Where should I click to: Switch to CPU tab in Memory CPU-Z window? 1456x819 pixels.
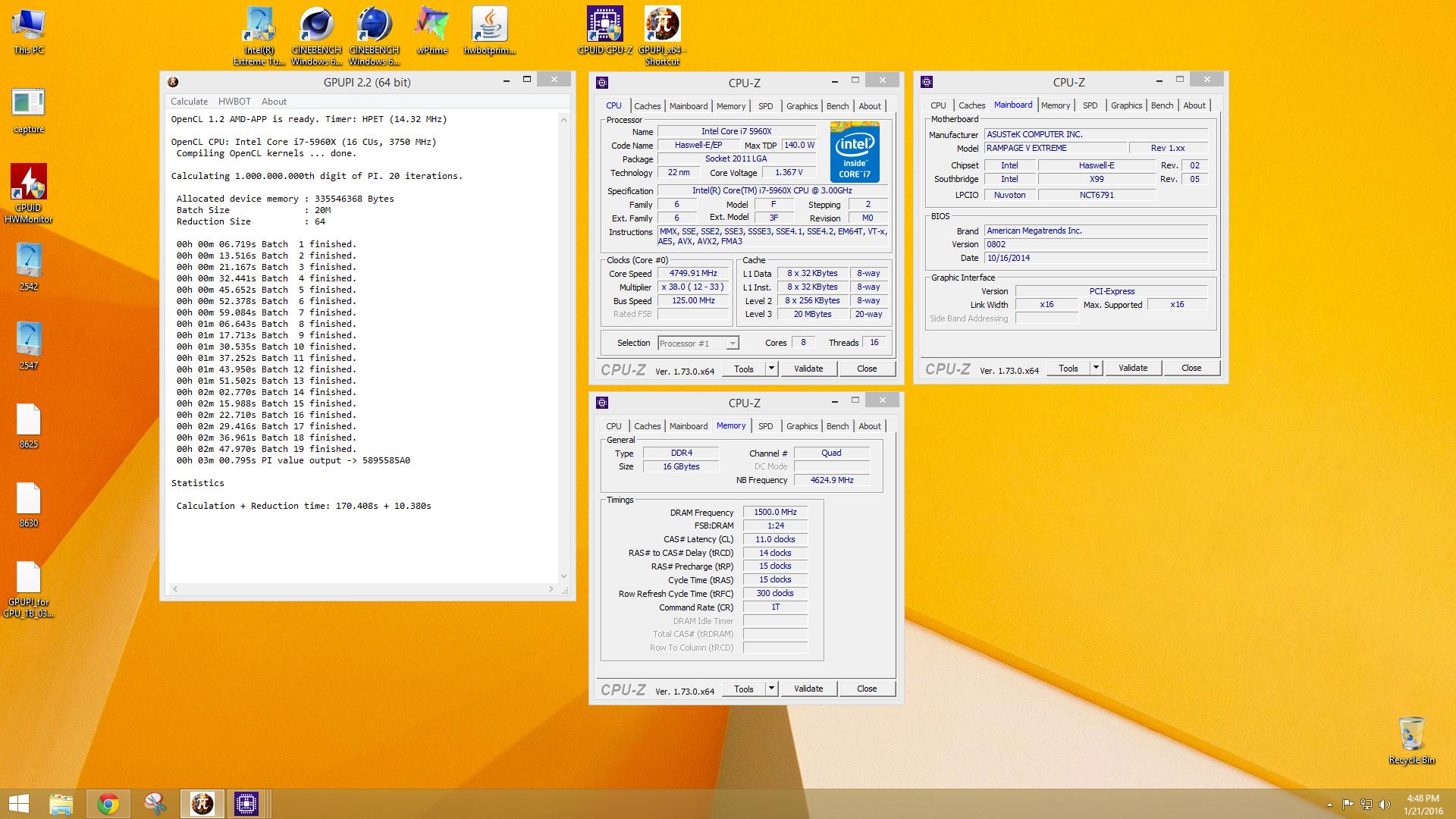coord(613,426)
